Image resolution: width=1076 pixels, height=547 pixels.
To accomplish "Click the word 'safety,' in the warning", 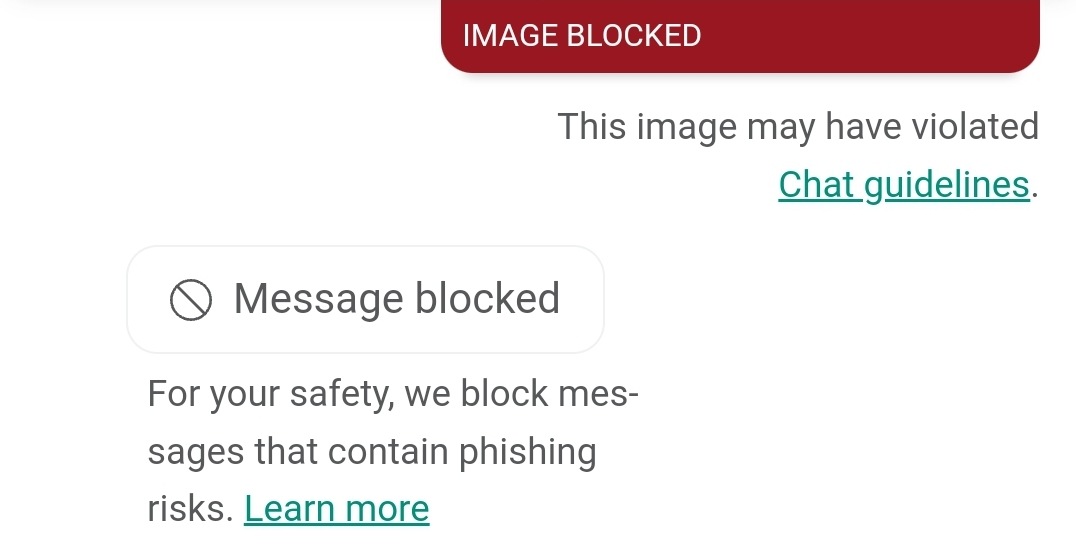I will coord(342,395).
